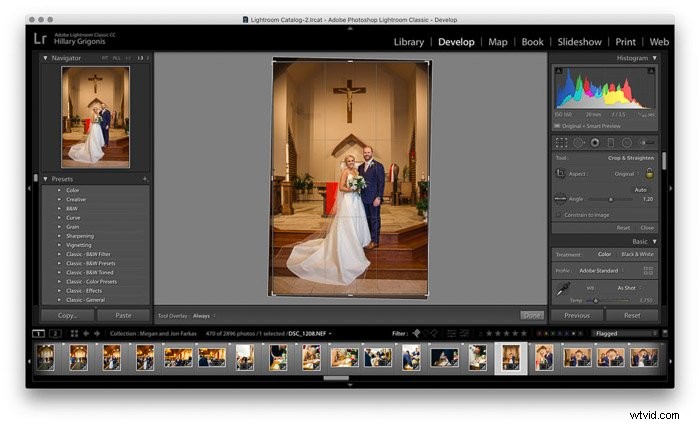This screenshot has width=700, height=425.
Task: Filter by unflagged flag icon
Action: [425, 333]
